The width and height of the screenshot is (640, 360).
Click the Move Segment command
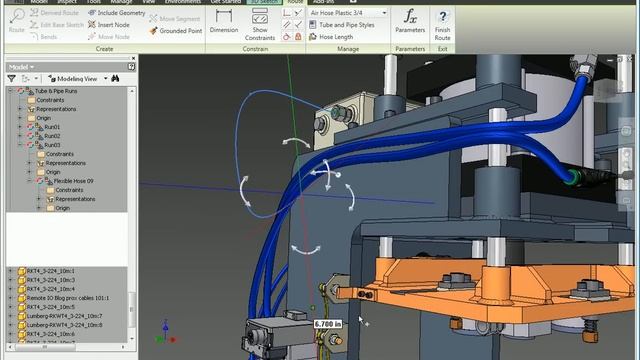point(175,19)
